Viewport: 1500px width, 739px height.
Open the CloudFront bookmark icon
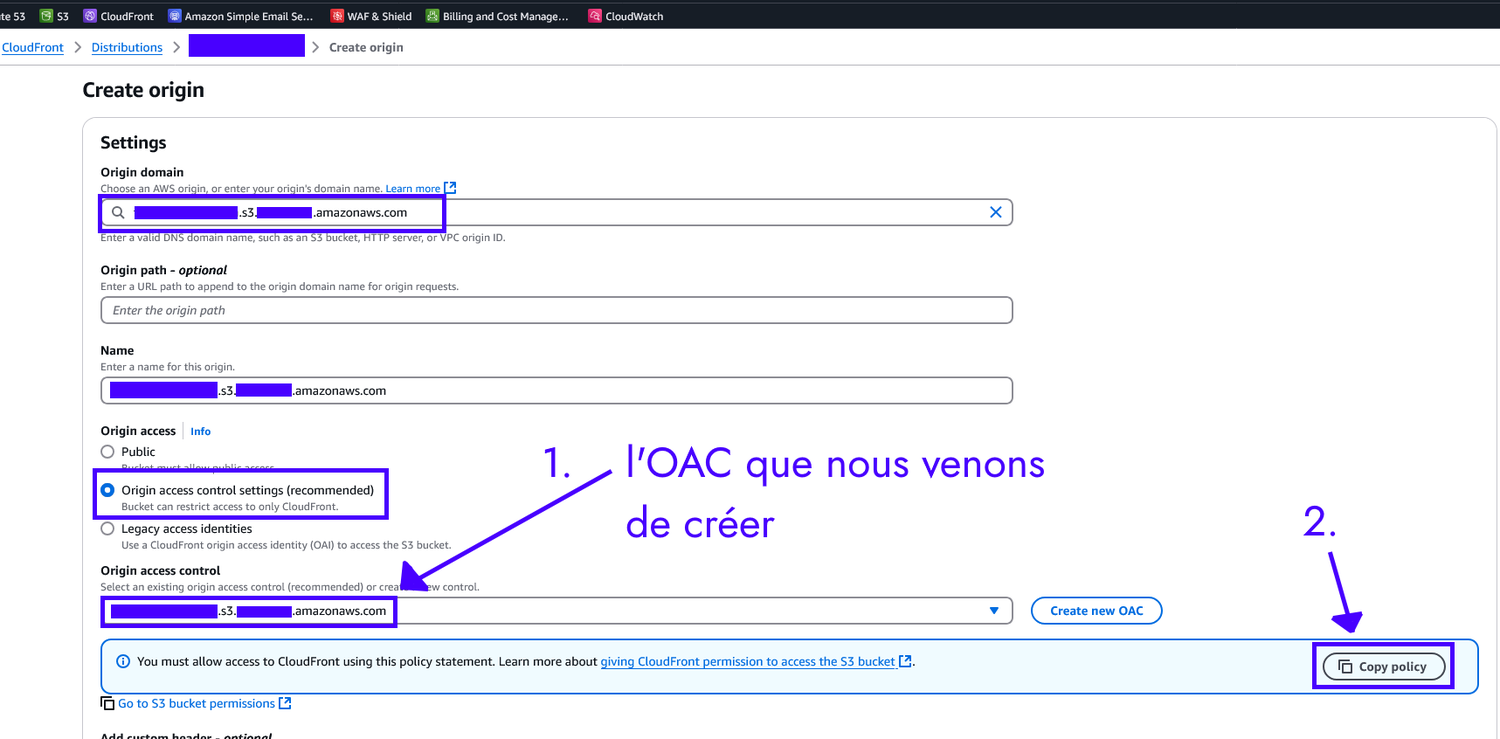coord(91,16)
